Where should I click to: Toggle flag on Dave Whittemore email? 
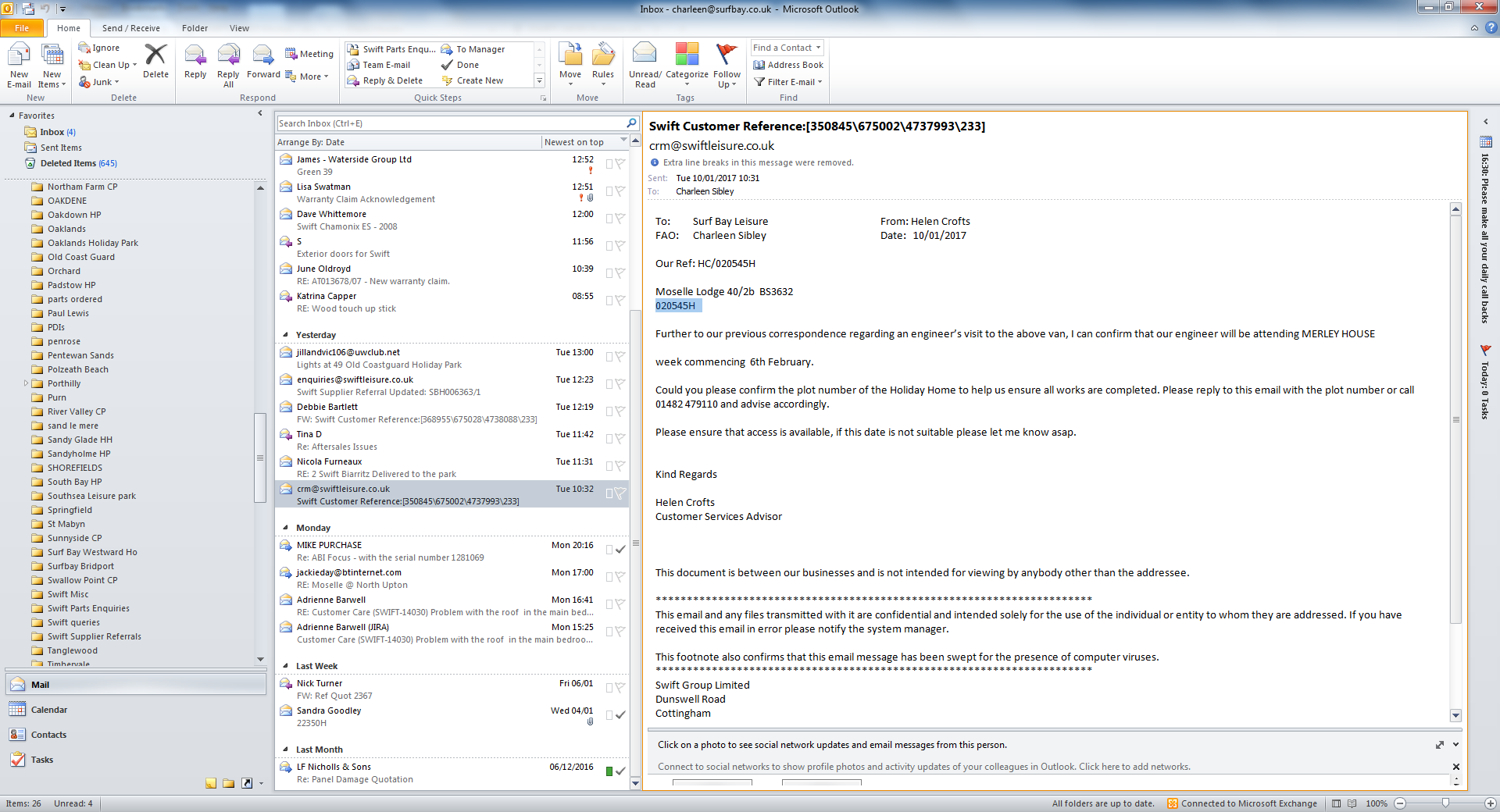coord(620,218)
